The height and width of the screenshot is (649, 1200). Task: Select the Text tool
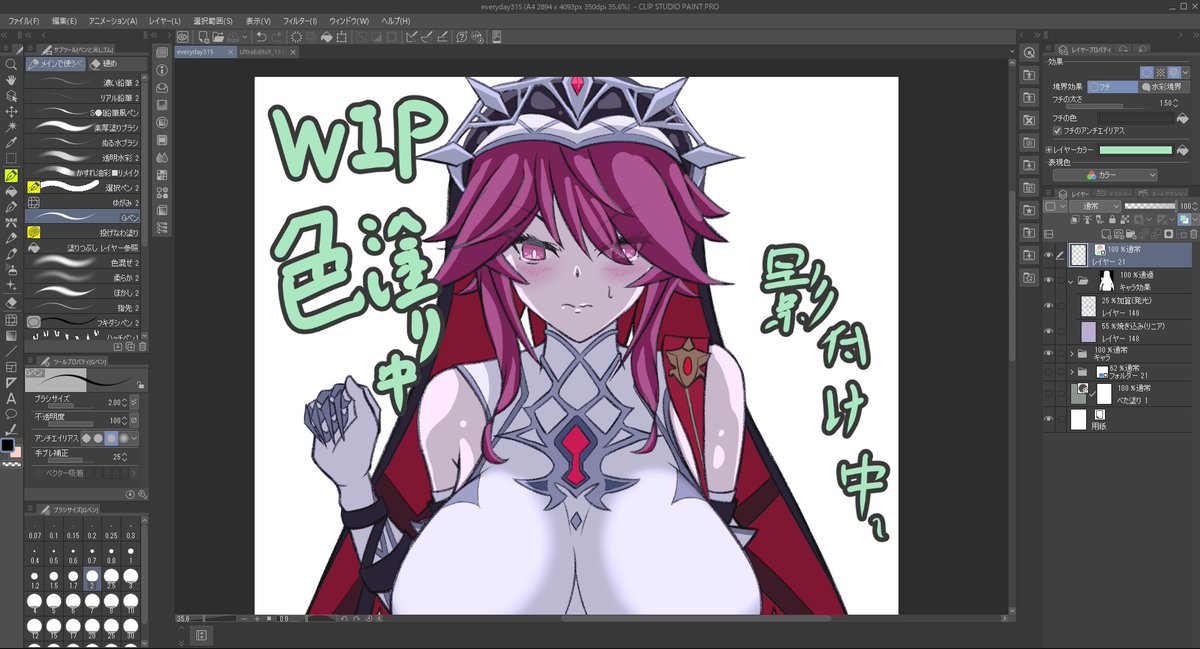pyautogui.click(x=11, y=397)
